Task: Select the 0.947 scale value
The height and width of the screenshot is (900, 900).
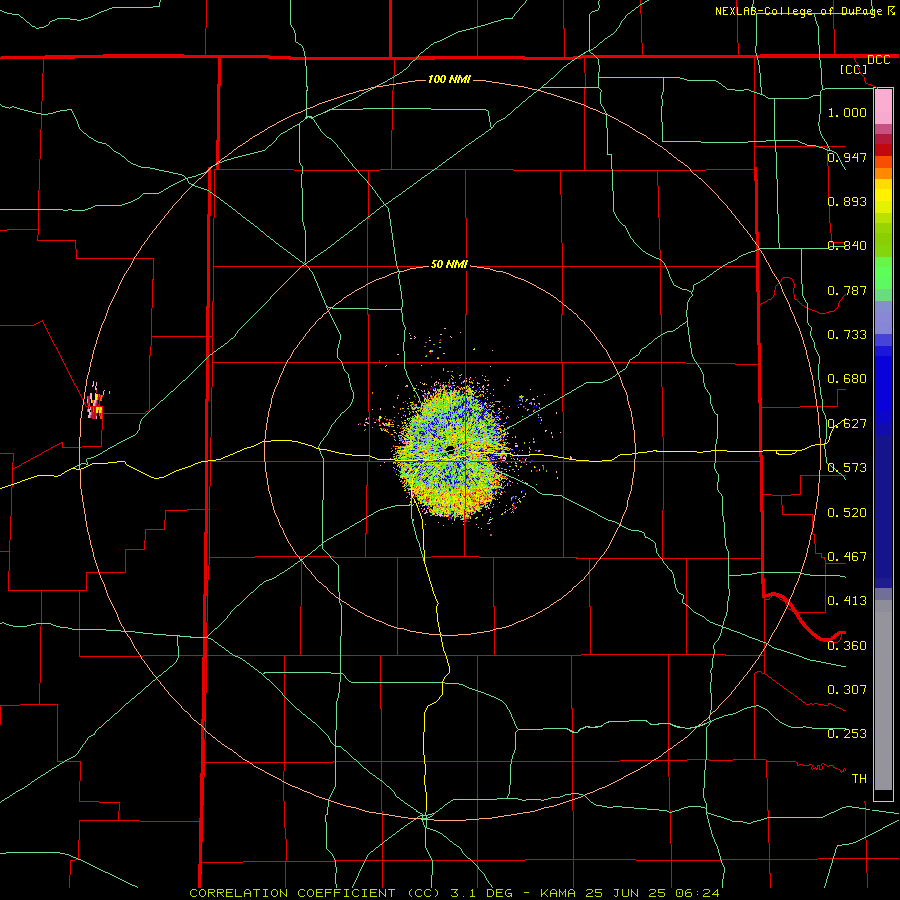Action: tap(847, 157)
